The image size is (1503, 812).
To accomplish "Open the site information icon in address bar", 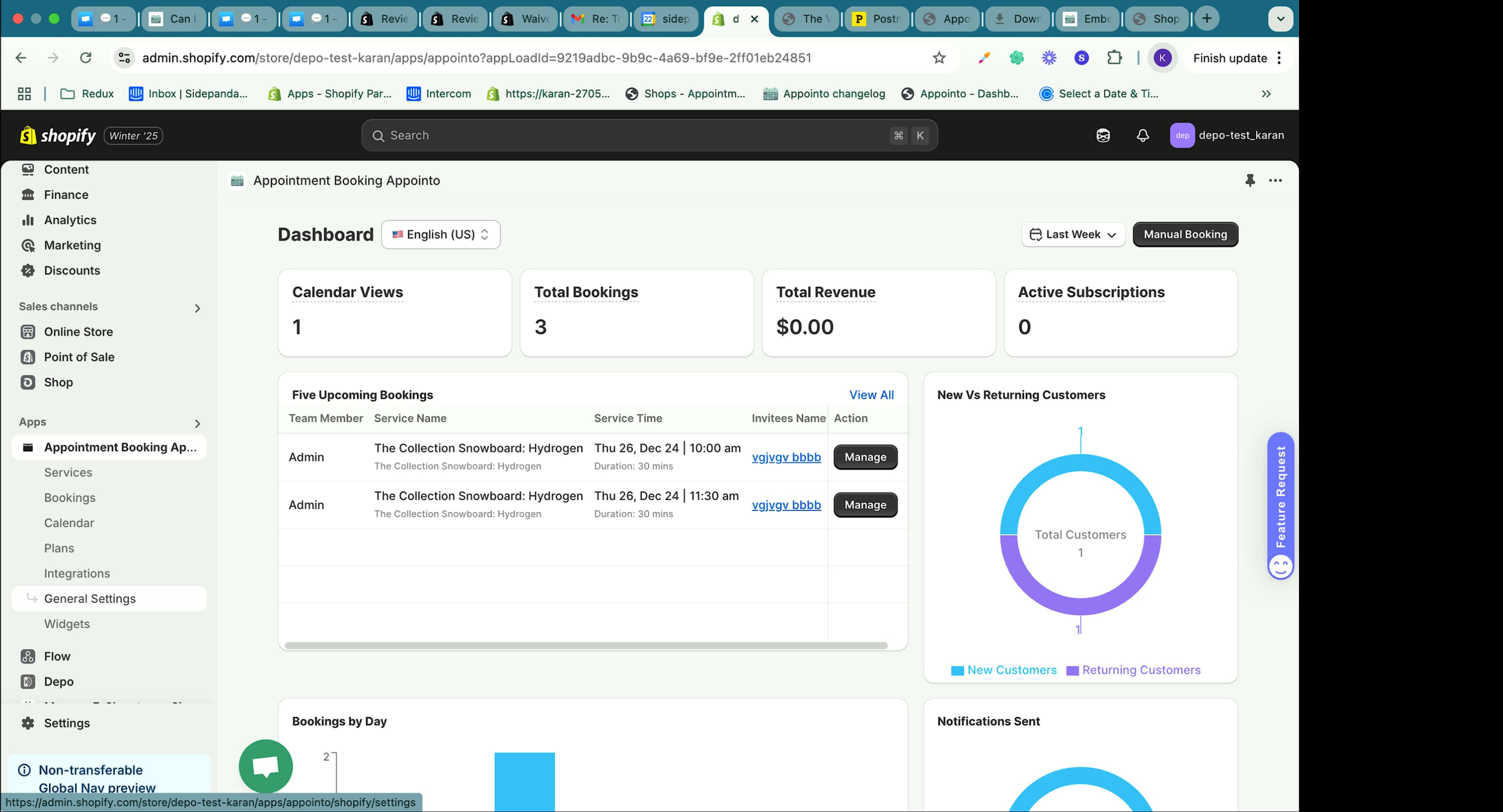I will point(124,58).
